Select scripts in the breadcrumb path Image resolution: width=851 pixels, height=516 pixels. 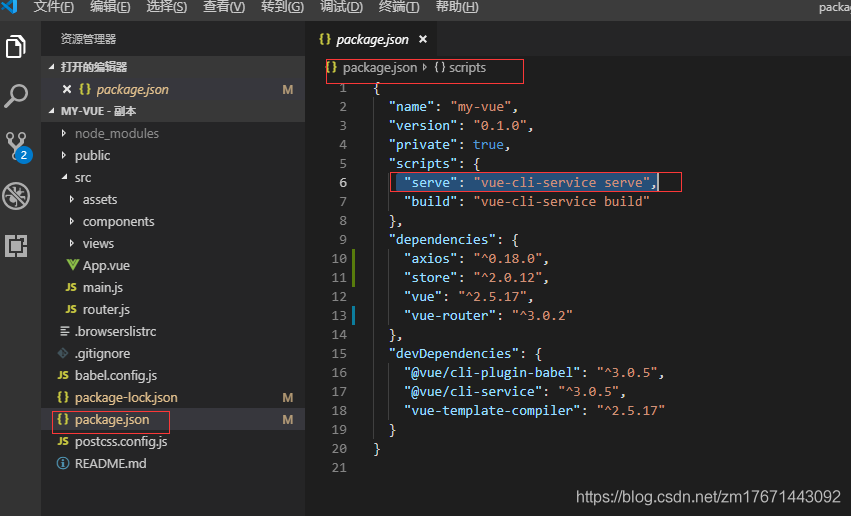tap(467, 68)
